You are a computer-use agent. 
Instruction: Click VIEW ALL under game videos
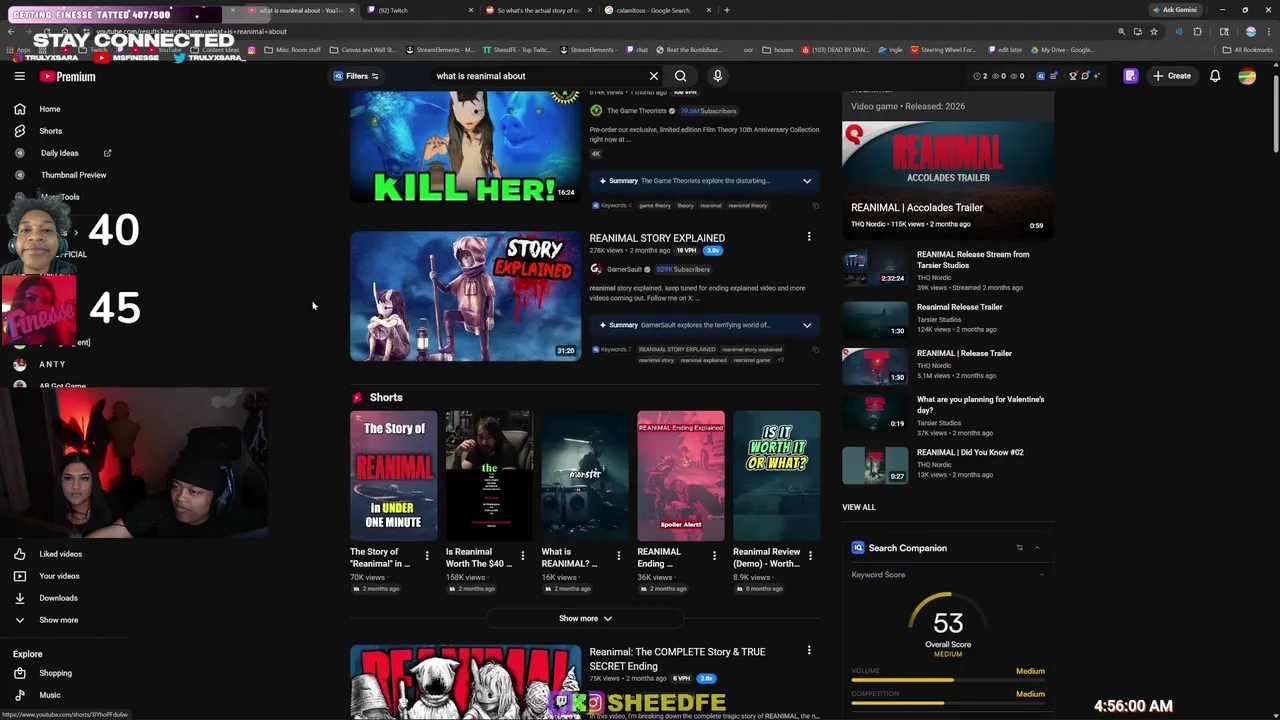(858, 507)
